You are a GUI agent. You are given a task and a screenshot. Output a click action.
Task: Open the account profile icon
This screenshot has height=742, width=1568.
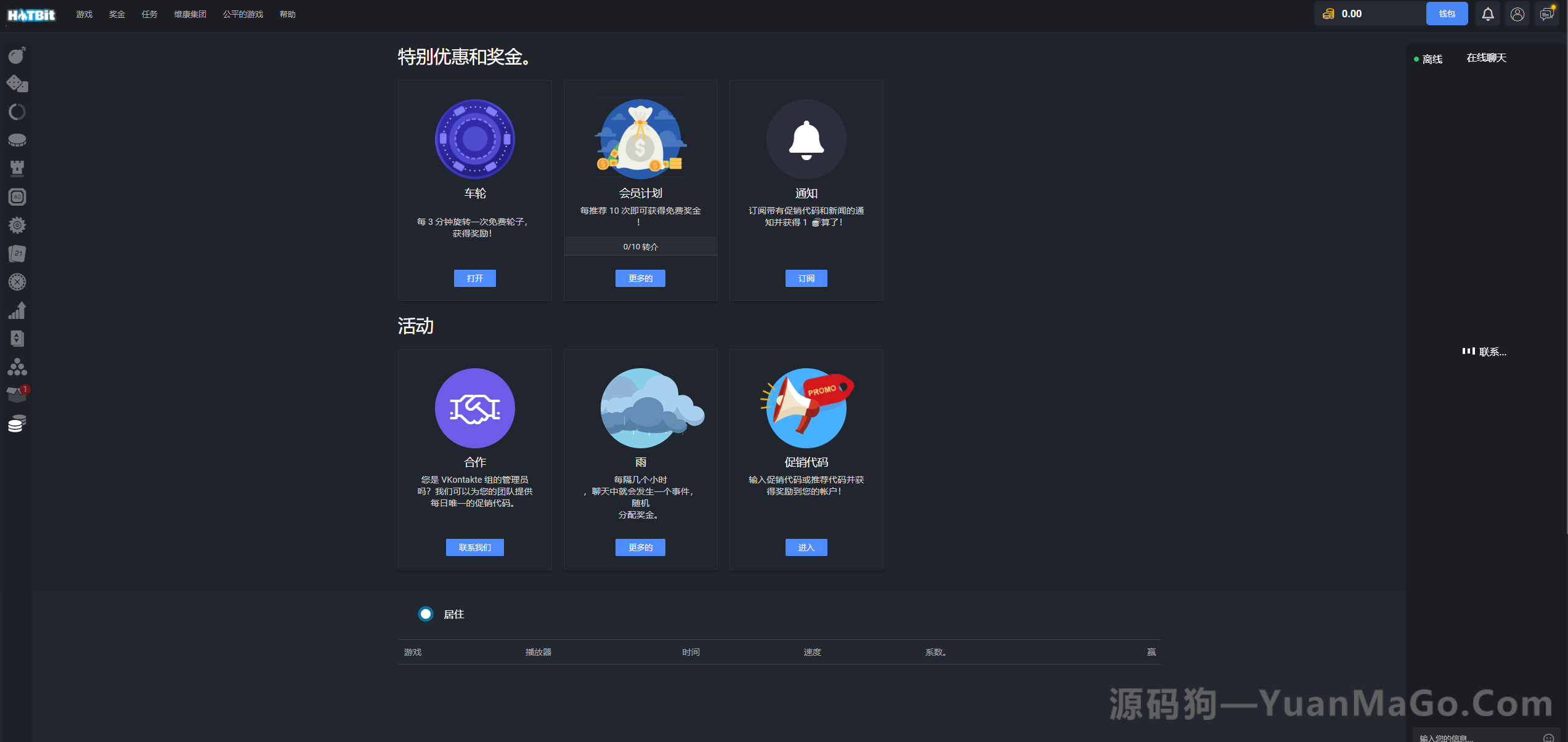click(1517, 13)
